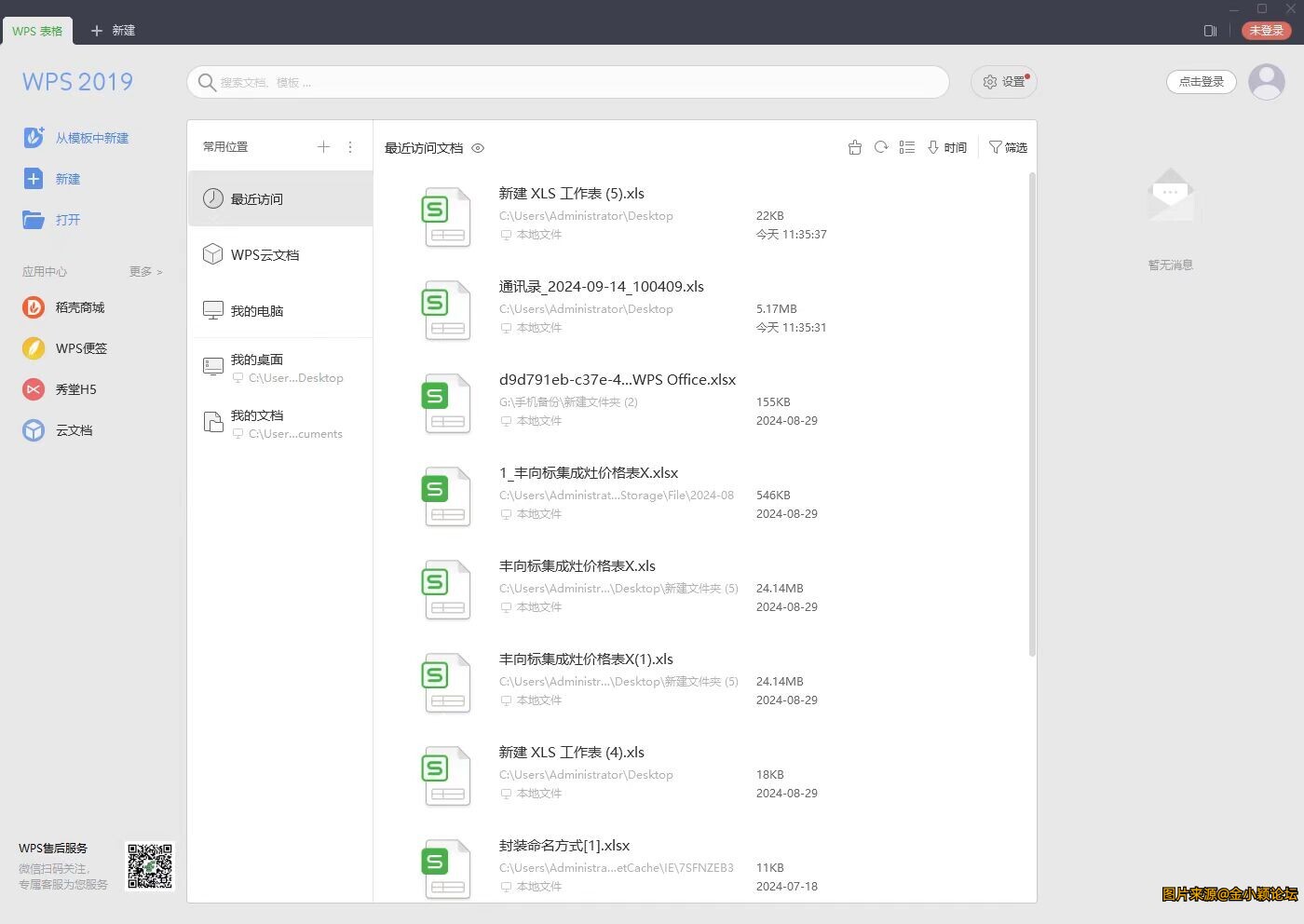This screenshot has width=1304, height=924.
Task: Open WPS便签 sticky note icon
Action: click(34, 348)
